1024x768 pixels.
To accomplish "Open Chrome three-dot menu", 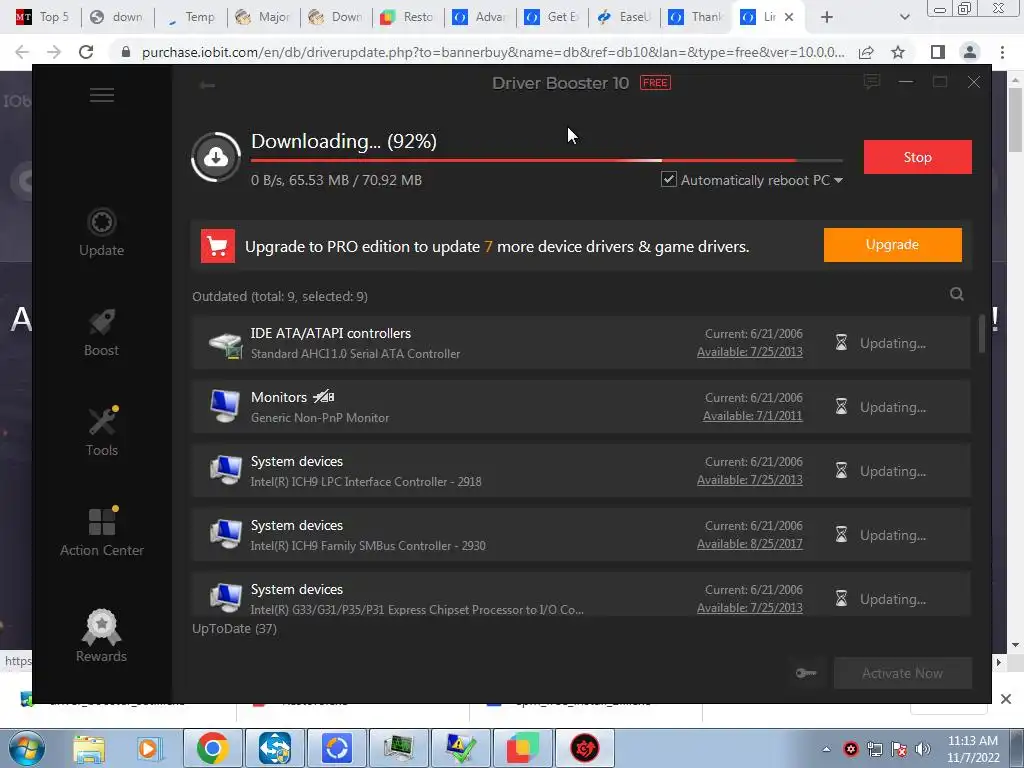I will (1002, 52).
